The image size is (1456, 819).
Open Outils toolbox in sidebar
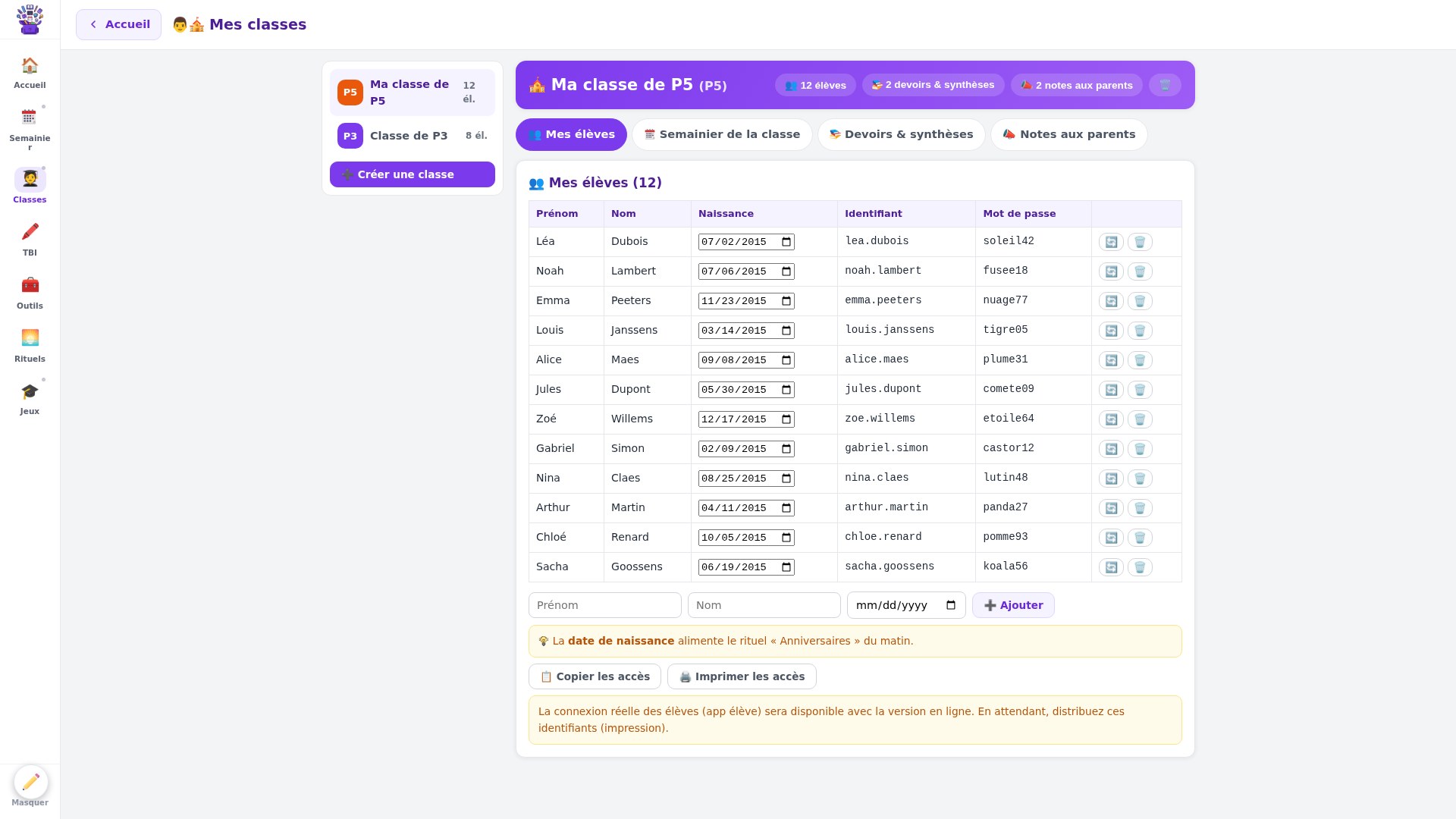30,292
